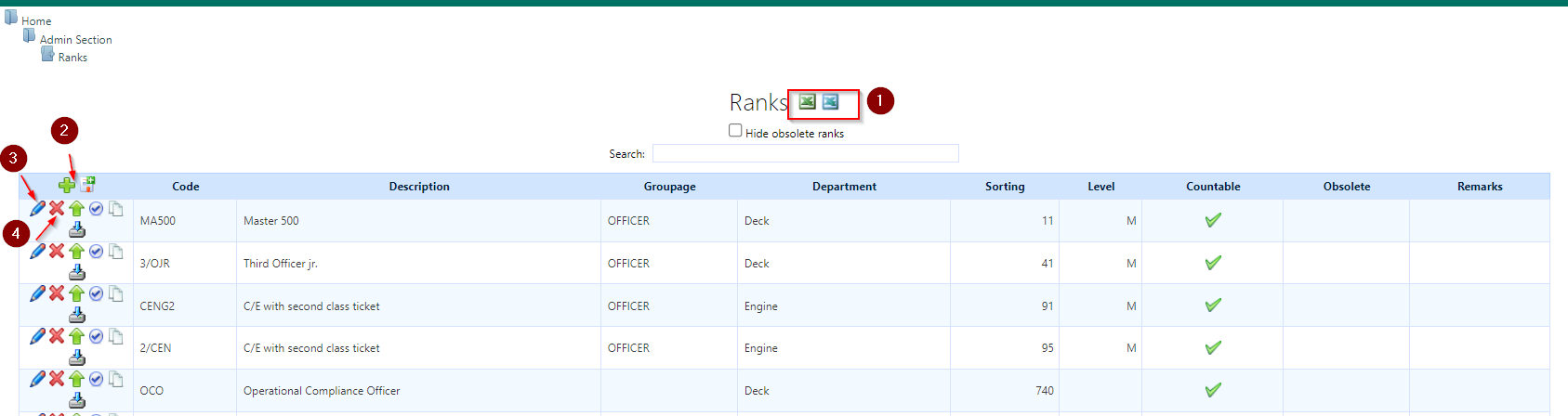Image resolution: width=1568 pixels, height=416 pixels.
Task: Click the green up arrow for CENG2
Action: click(76, 293)
